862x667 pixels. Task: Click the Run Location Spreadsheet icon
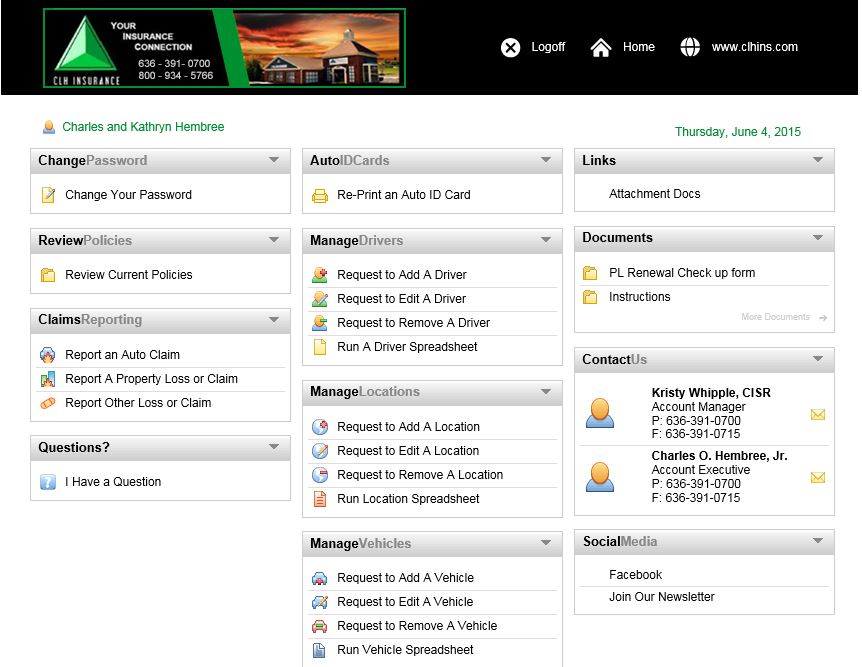[320, 499]
